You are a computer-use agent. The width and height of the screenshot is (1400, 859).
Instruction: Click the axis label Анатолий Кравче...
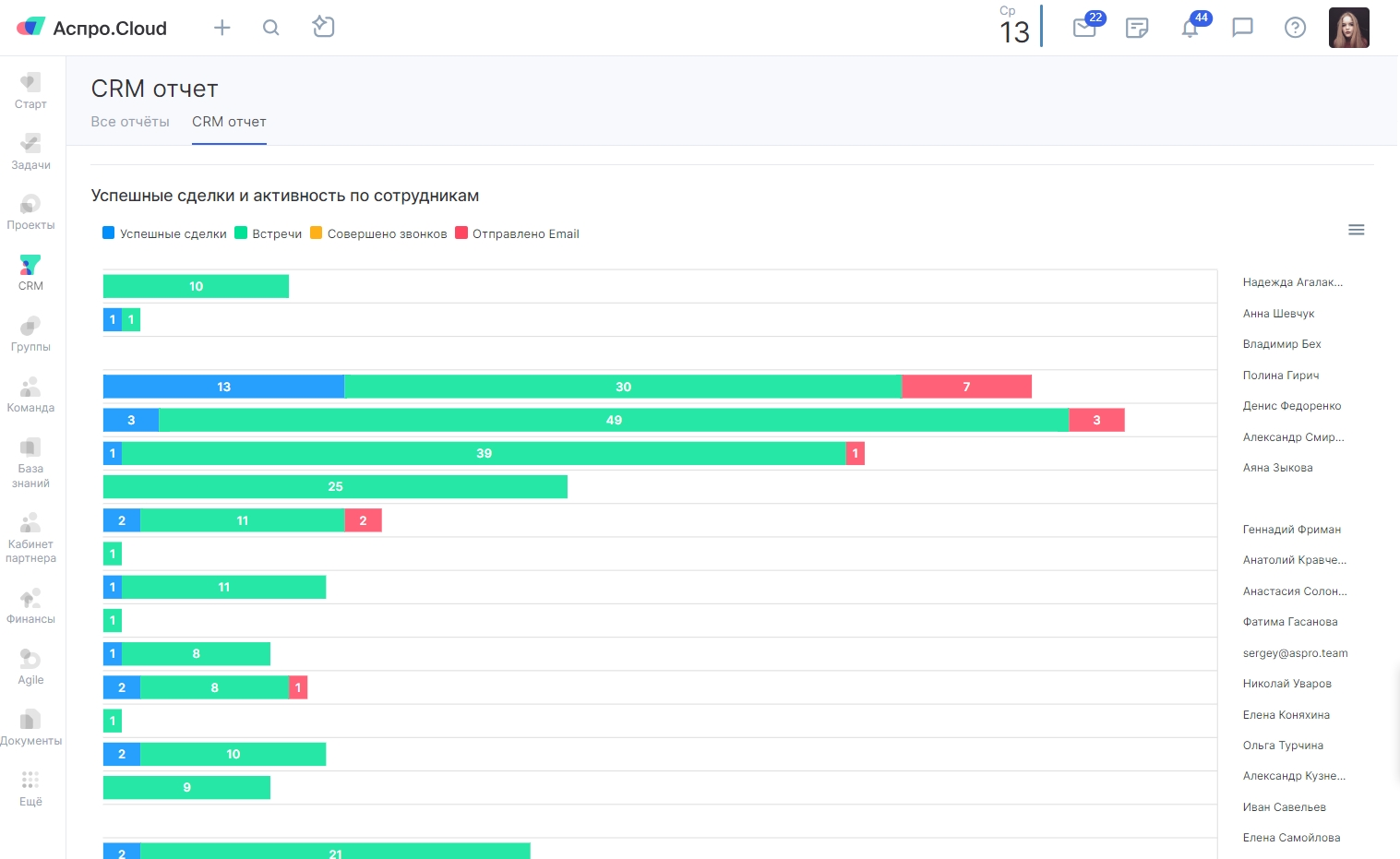tap(1295, 560)
